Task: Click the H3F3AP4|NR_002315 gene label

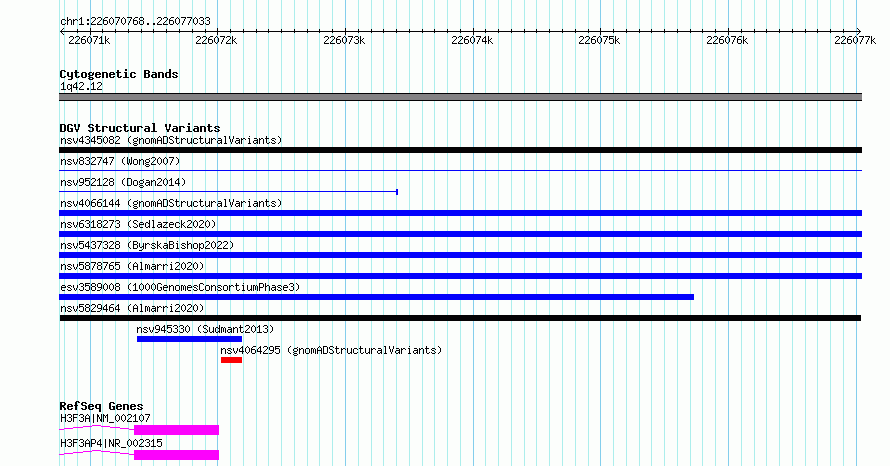Action: pyautogui.click(x=111, y=443)
